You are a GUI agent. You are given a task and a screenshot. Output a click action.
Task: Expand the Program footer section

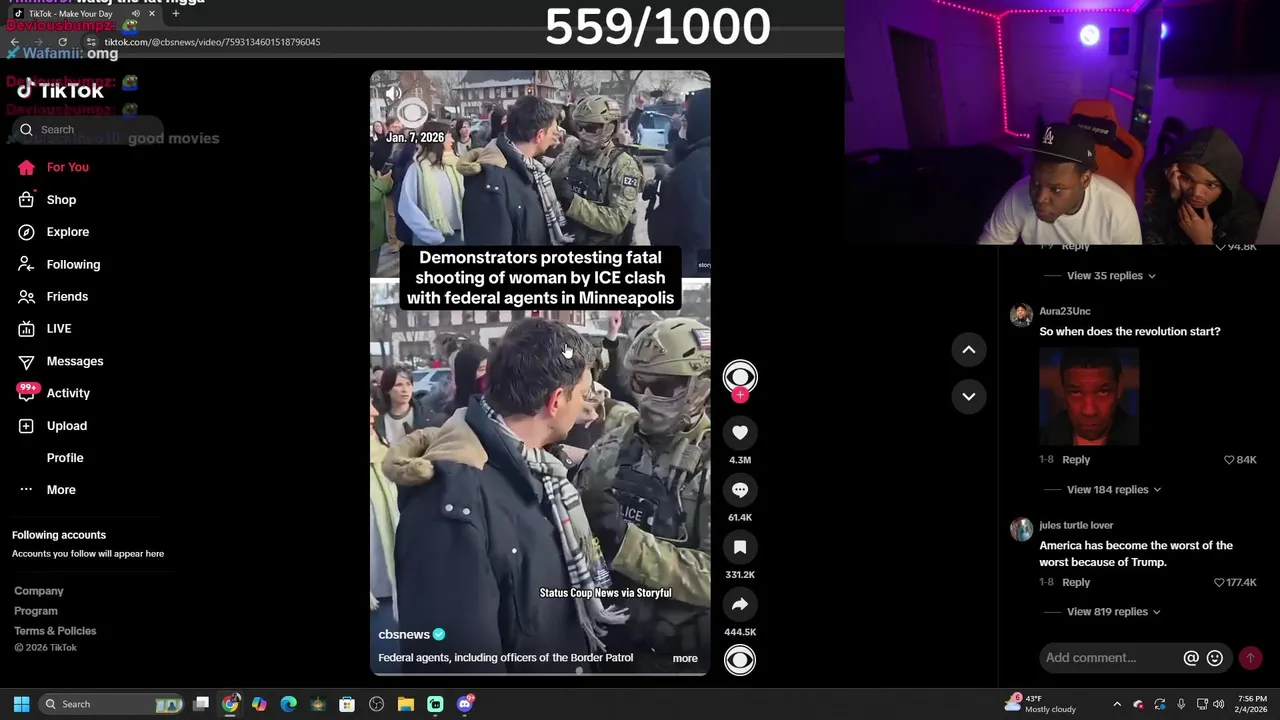coord(36,611)
